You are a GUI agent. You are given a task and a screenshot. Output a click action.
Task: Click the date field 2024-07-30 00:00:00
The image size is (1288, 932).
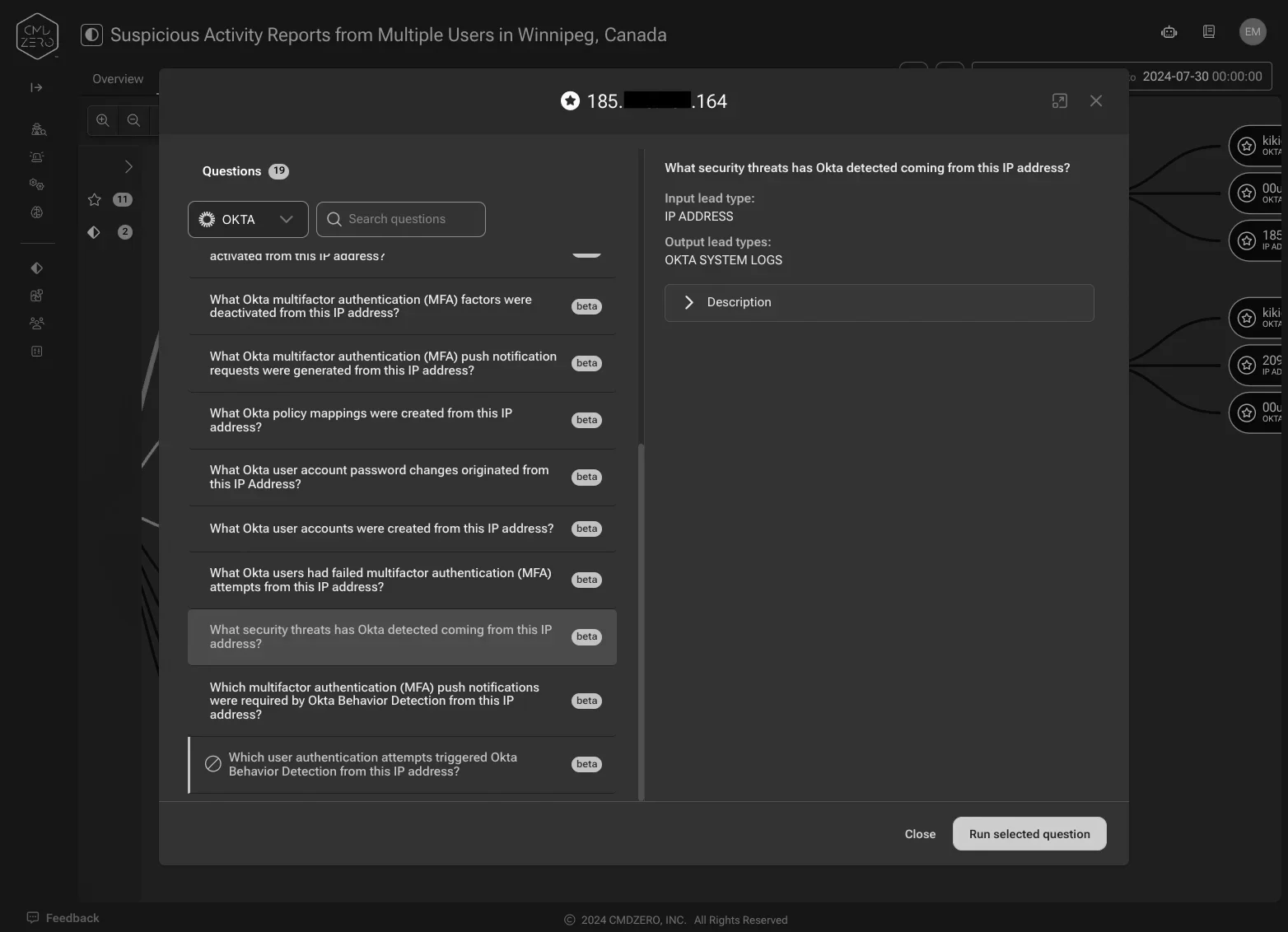click(x=1202, y=77)
